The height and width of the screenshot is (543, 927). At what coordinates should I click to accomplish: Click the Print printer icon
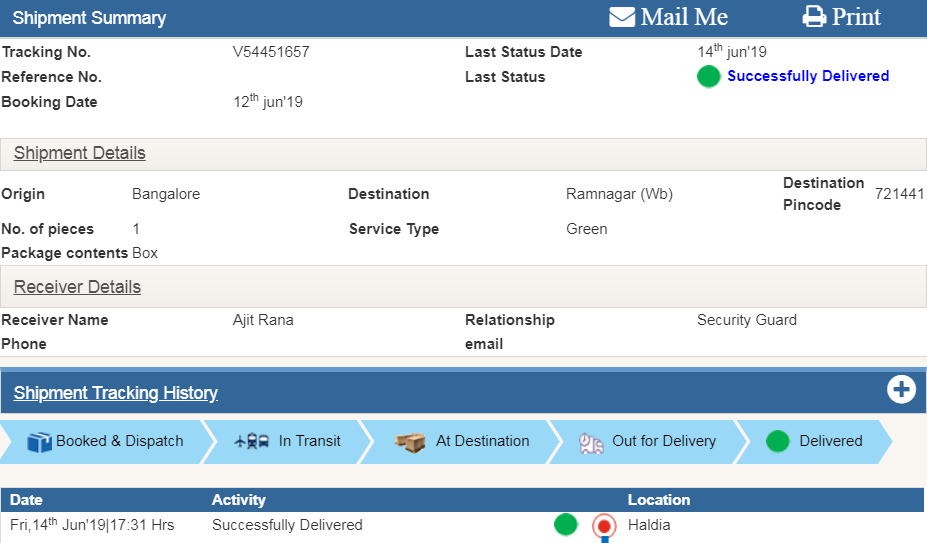[x=814, y=17]
